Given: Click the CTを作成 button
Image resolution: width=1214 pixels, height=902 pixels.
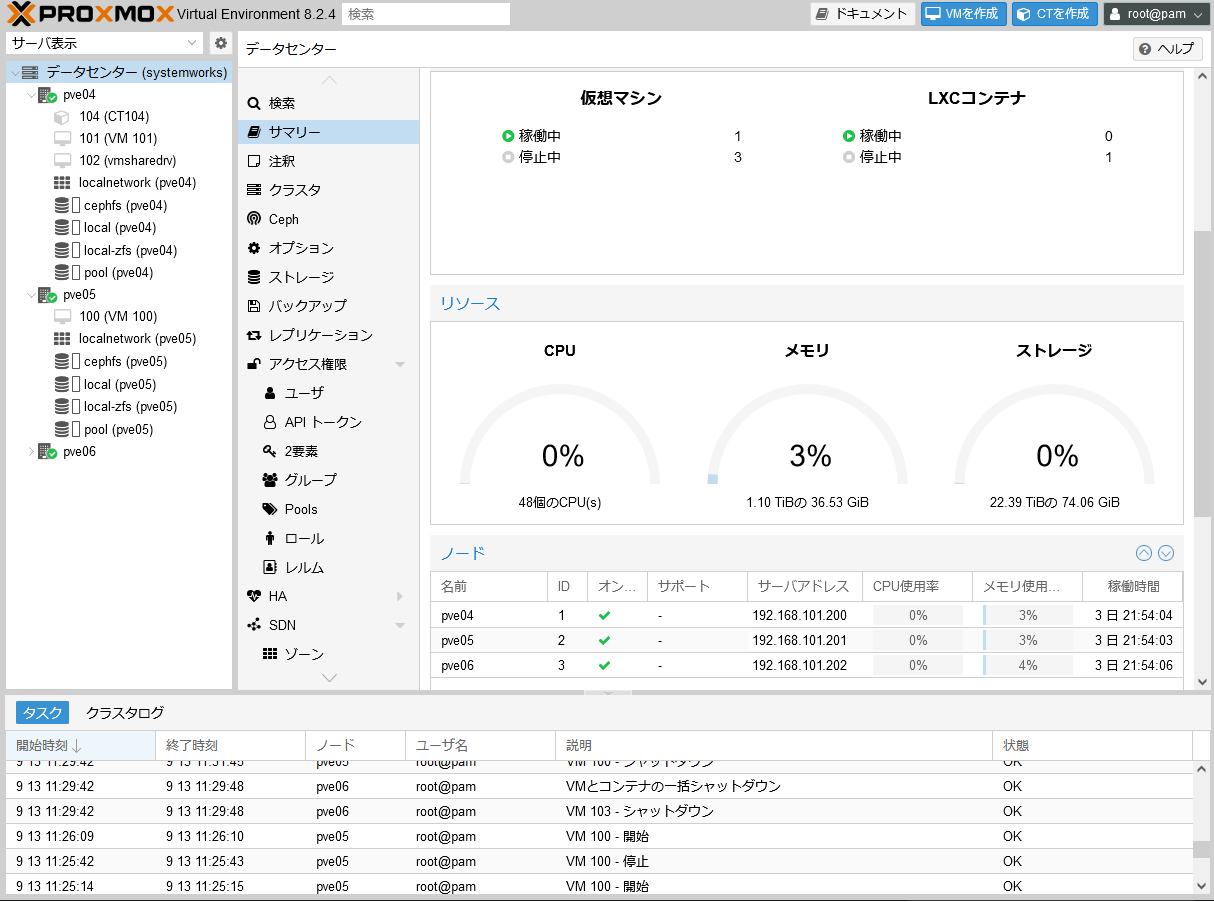Looking at the screenshot, I should pos(1055,14).
